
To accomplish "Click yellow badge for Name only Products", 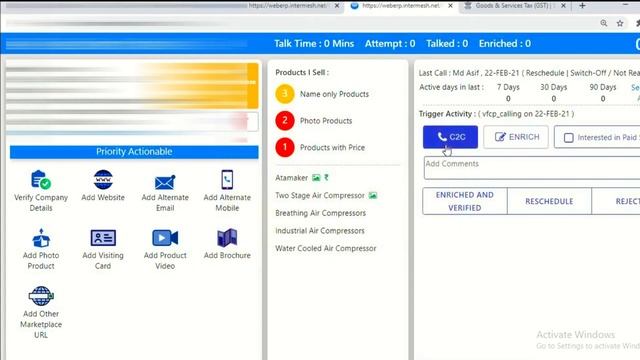I will (x=284, y=94).
